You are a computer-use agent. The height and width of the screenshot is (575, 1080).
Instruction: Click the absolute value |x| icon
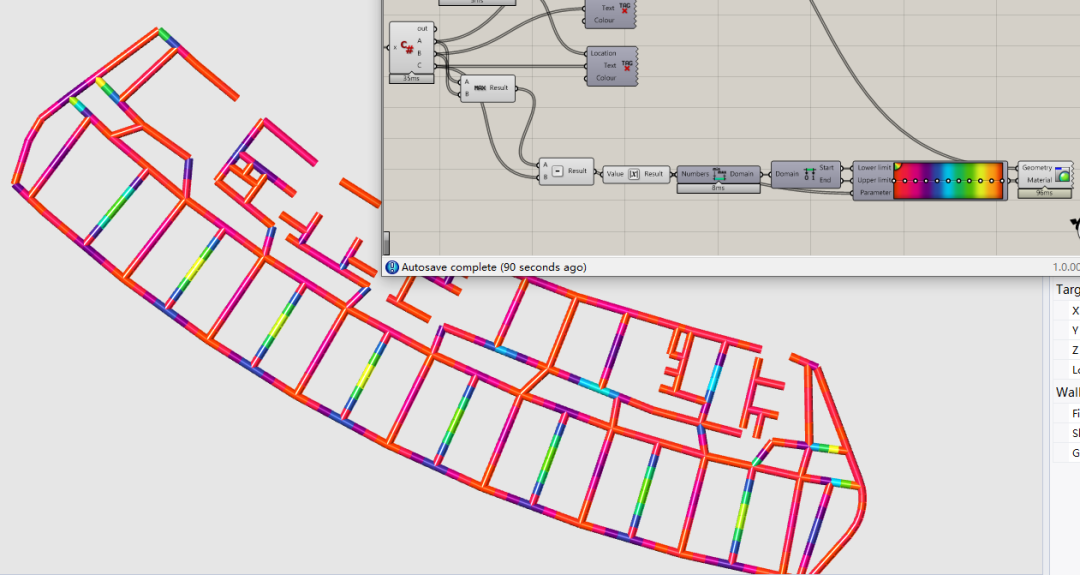[634, 174]
